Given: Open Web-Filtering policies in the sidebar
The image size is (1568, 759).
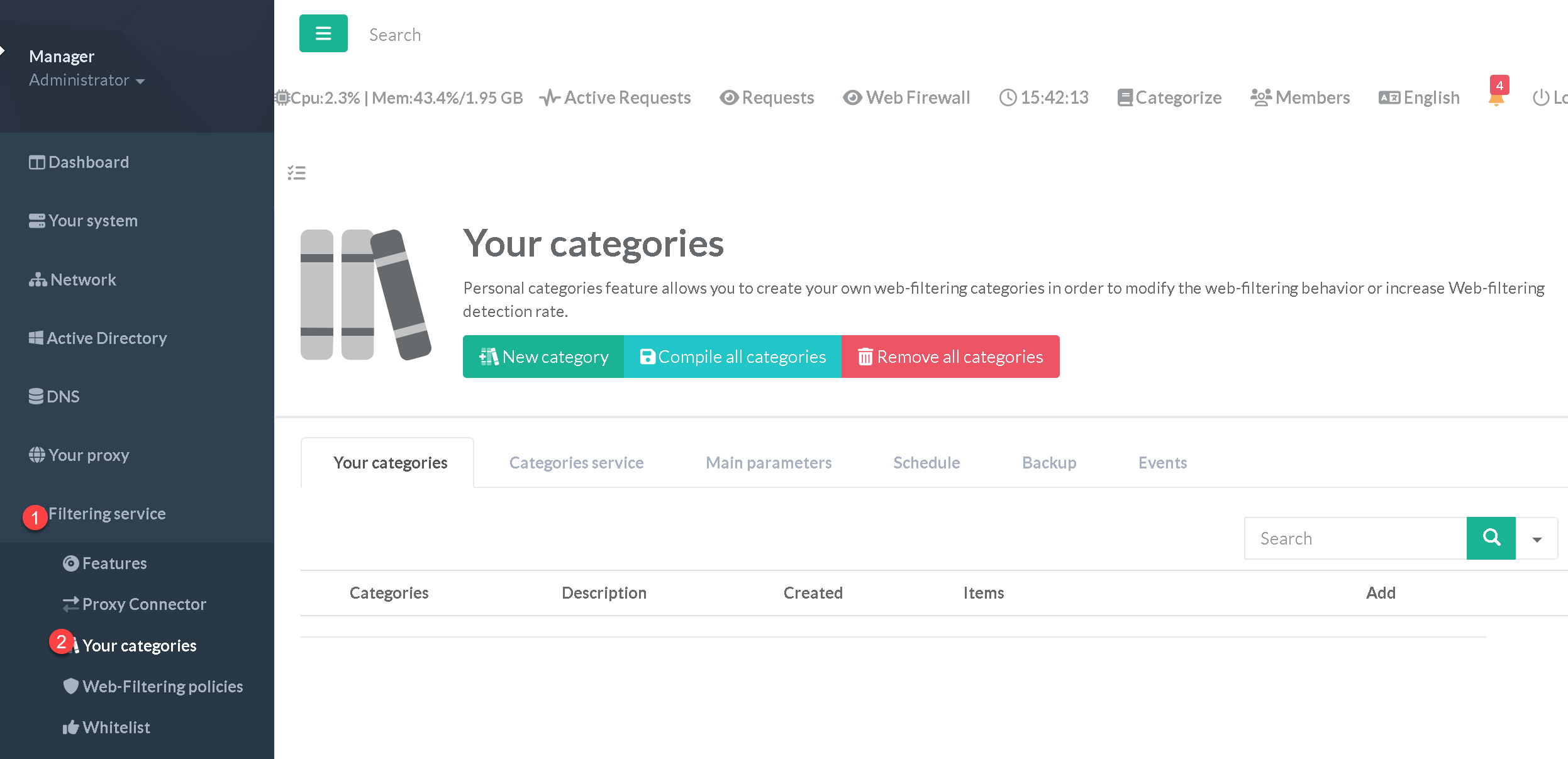Looking at the screenshot, I should click(162, 686).
